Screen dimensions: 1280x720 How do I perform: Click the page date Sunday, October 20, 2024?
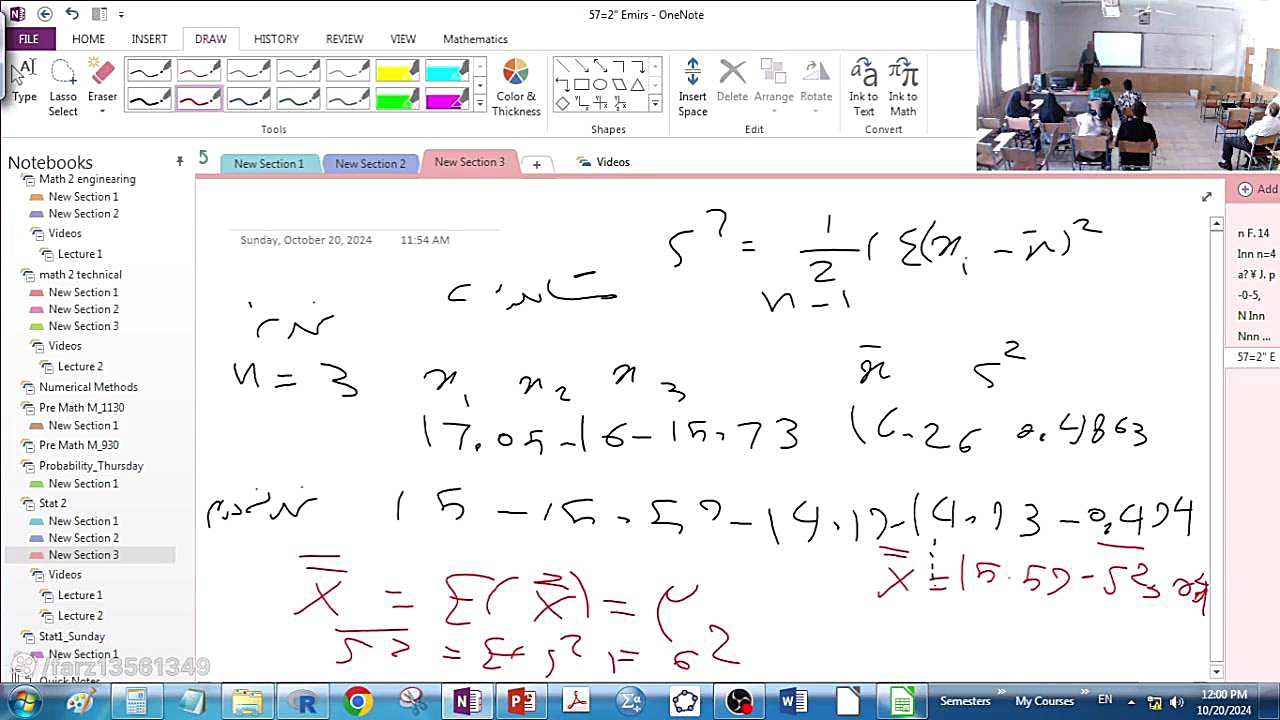(x=306, y=240)
